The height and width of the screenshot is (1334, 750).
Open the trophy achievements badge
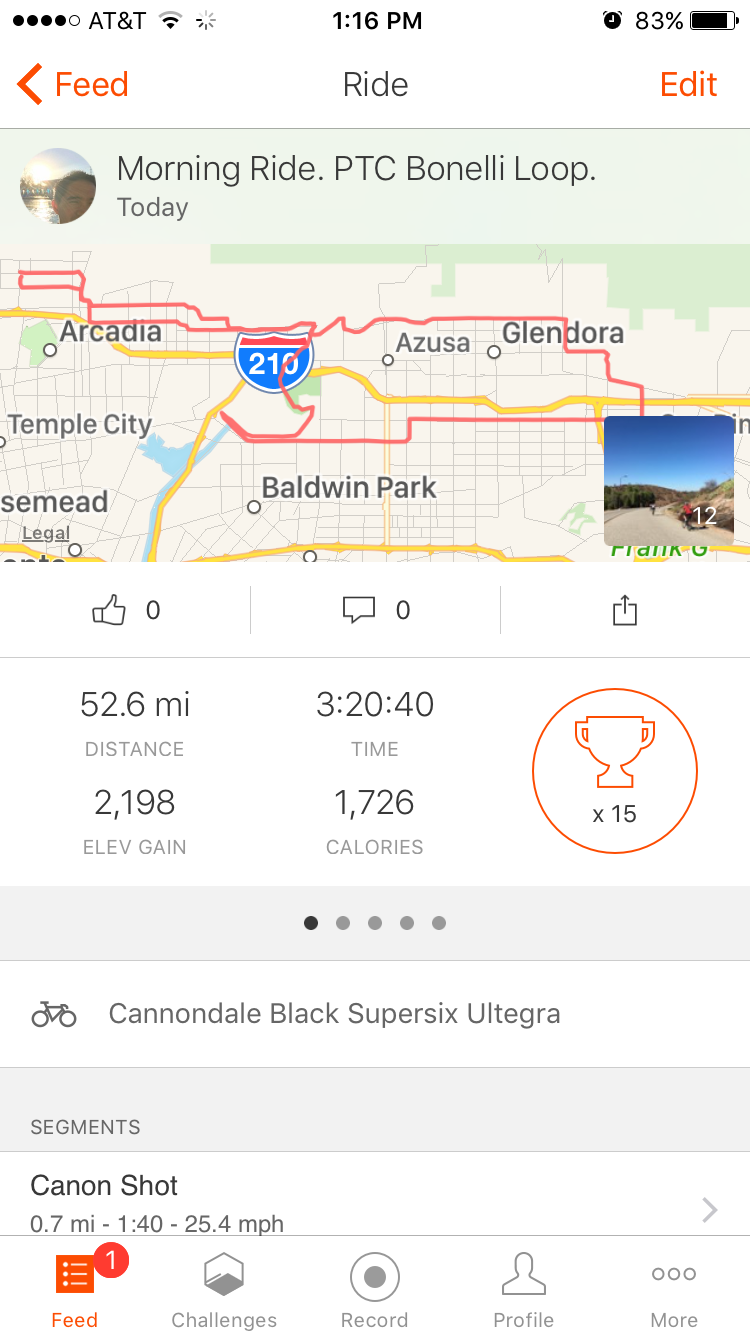pos(614,770)
